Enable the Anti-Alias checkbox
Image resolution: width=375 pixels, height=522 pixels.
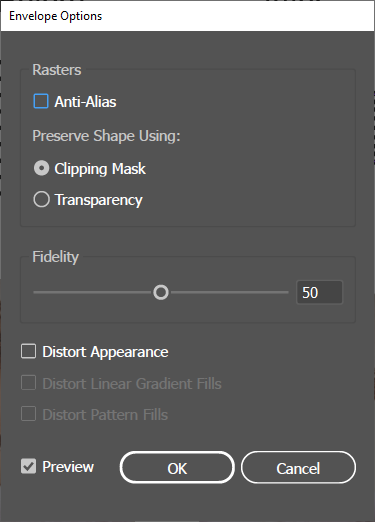pos(41,101)
